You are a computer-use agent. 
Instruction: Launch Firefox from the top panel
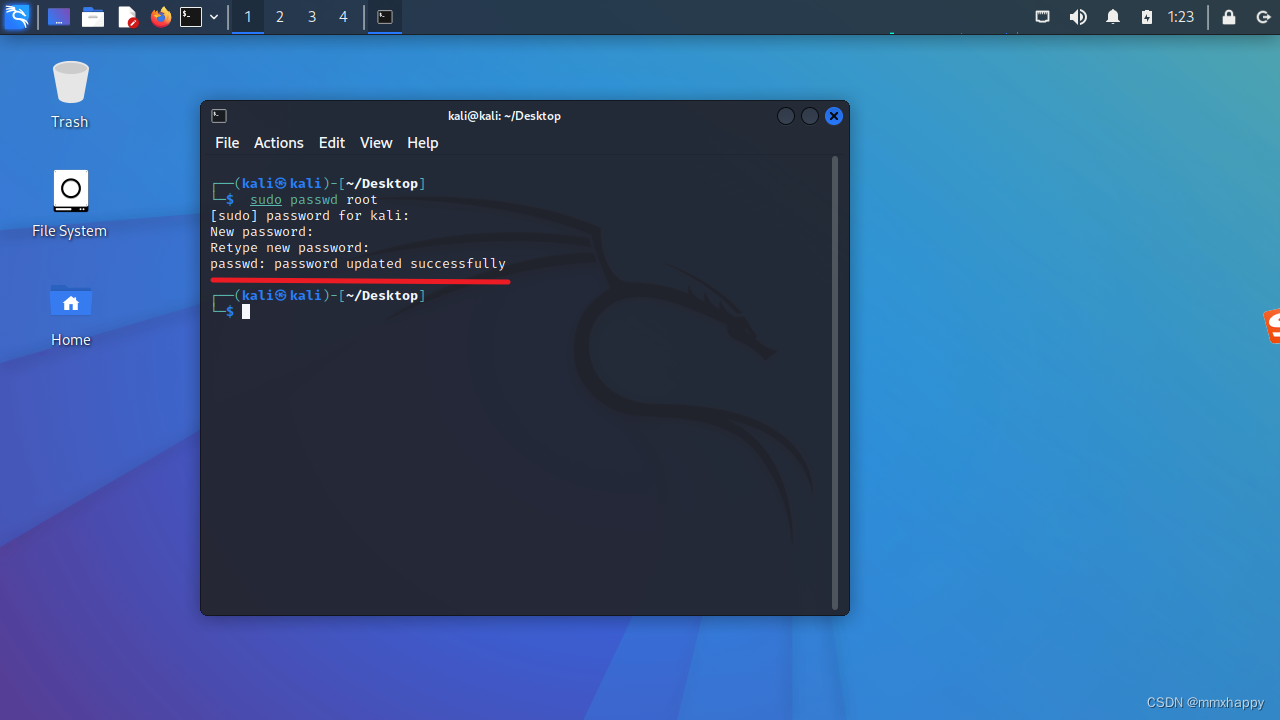click(160, 17)
